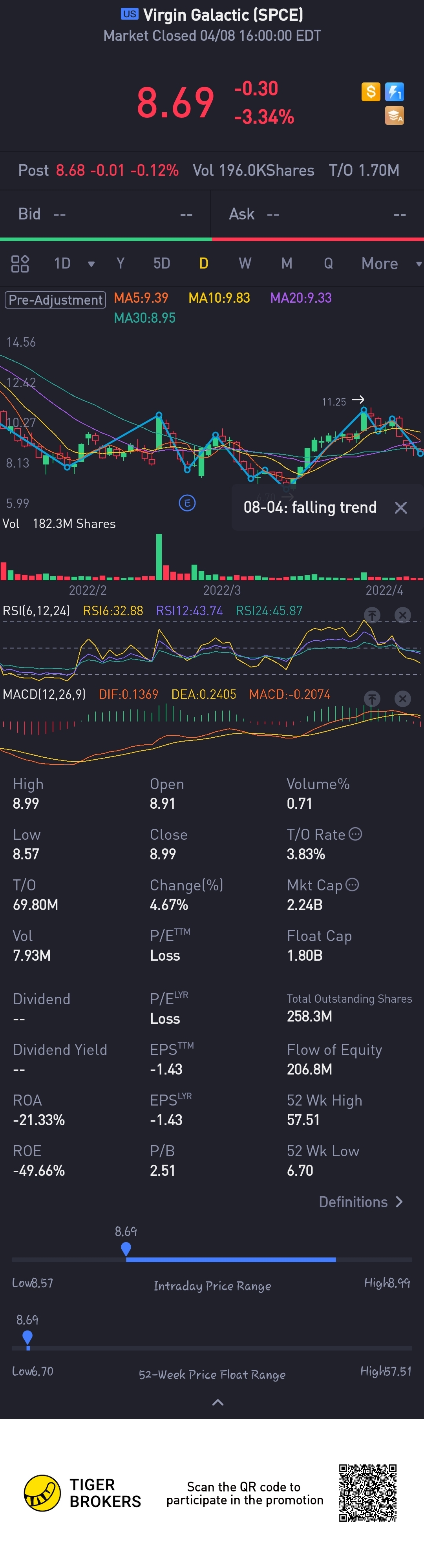Remove the RSI indicator panel

click(x=403, y=615)
